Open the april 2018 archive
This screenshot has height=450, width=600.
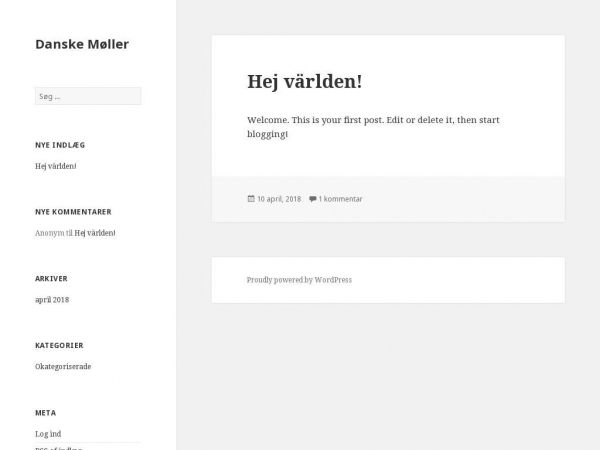point(52,300)
